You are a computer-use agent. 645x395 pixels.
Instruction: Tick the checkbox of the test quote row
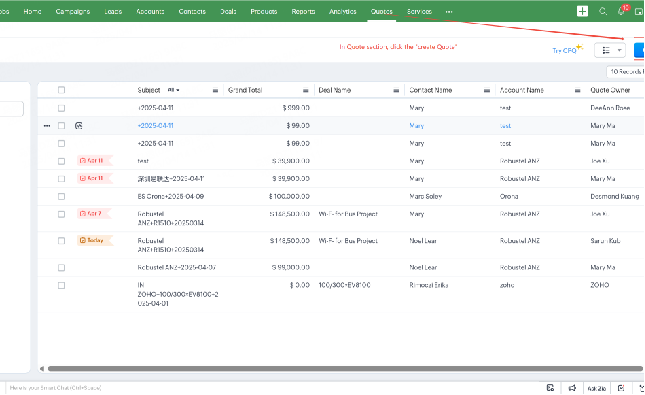click(61, 161)
